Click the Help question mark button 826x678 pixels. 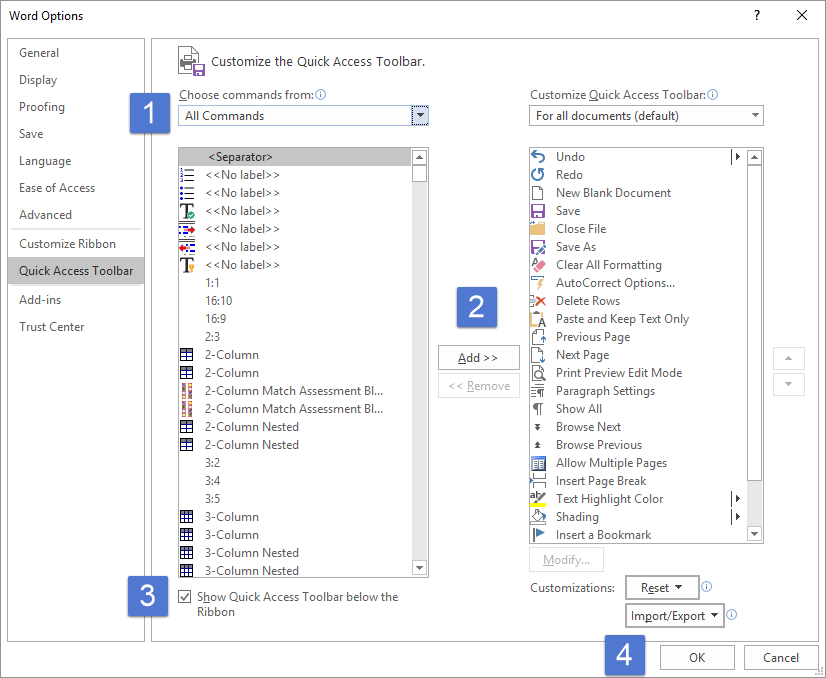(x=757, y=15)
